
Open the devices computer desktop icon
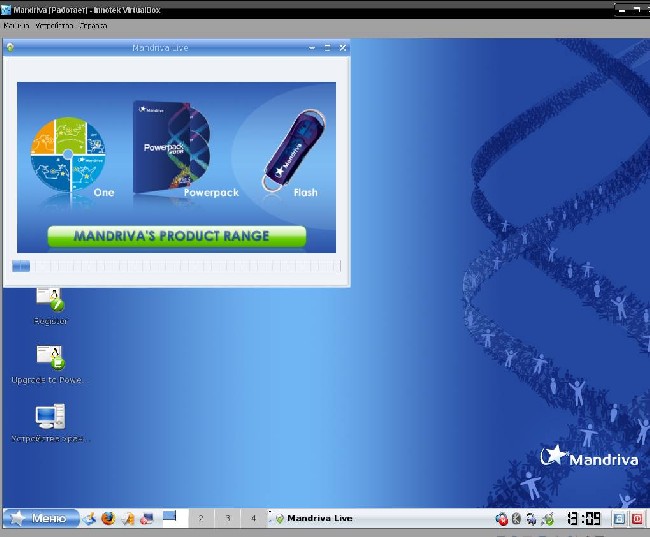[50, 423]
